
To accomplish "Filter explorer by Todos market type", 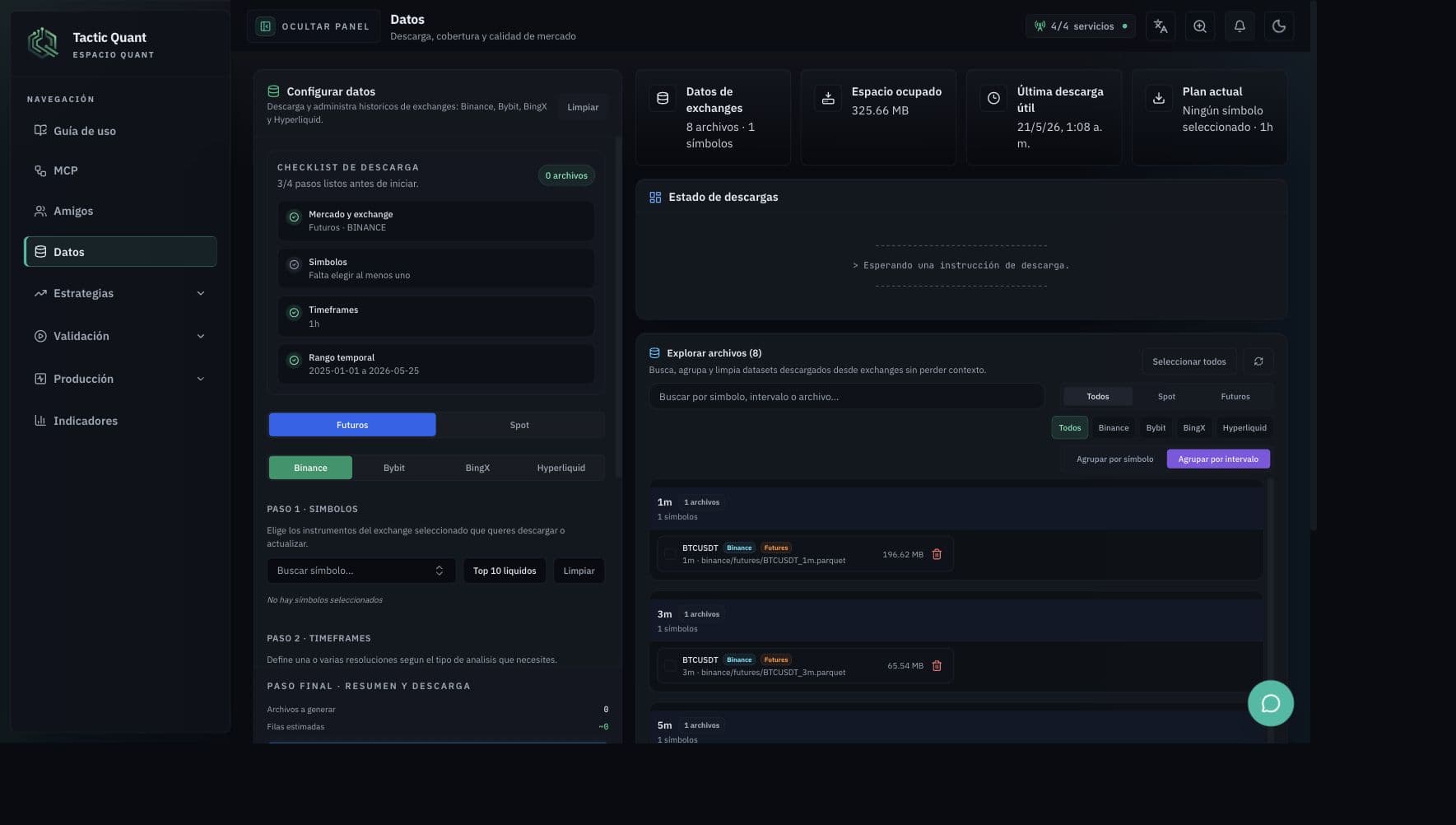I will [x=1098, y=396].
